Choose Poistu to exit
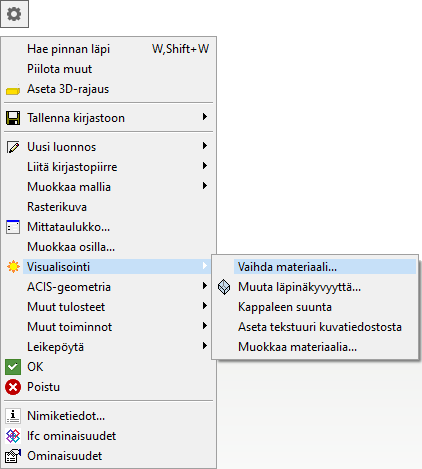 [x=108, y=387]
